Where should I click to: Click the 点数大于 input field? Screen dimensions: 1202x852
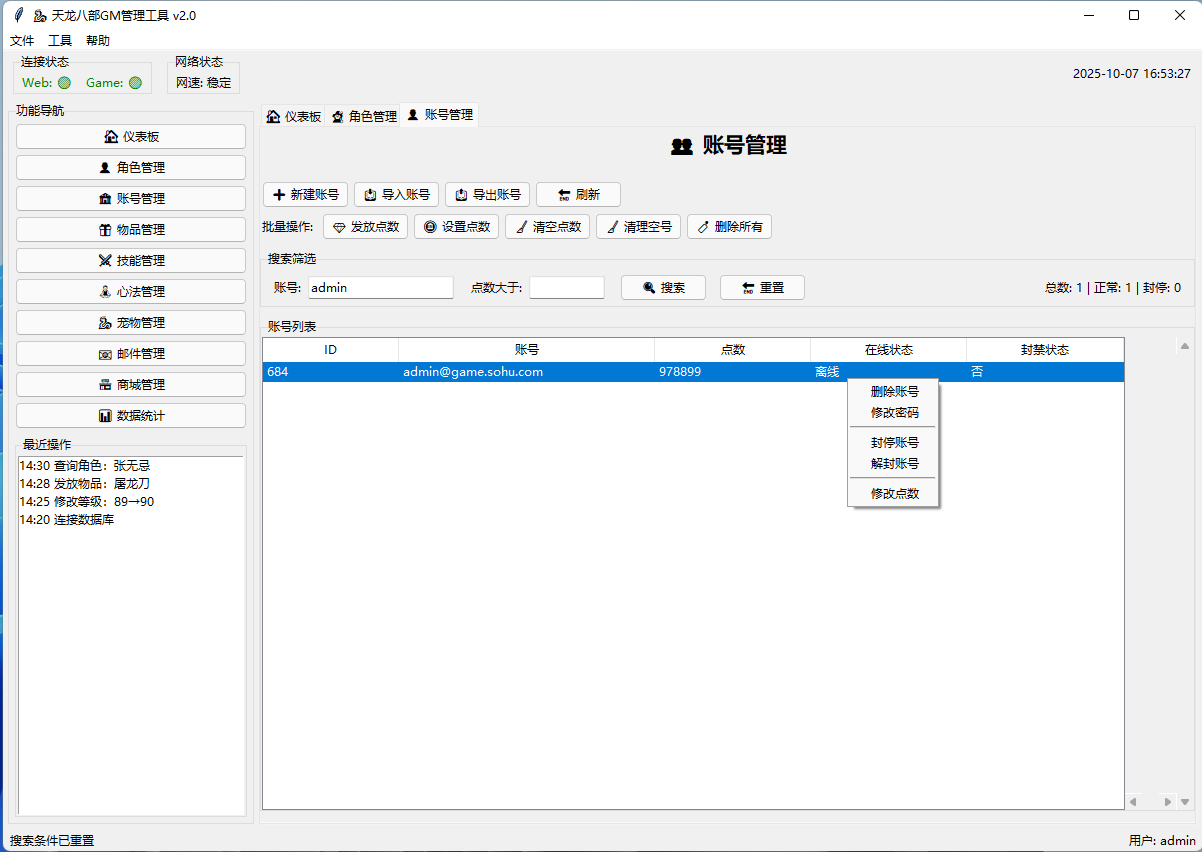[x=567, y=288]
